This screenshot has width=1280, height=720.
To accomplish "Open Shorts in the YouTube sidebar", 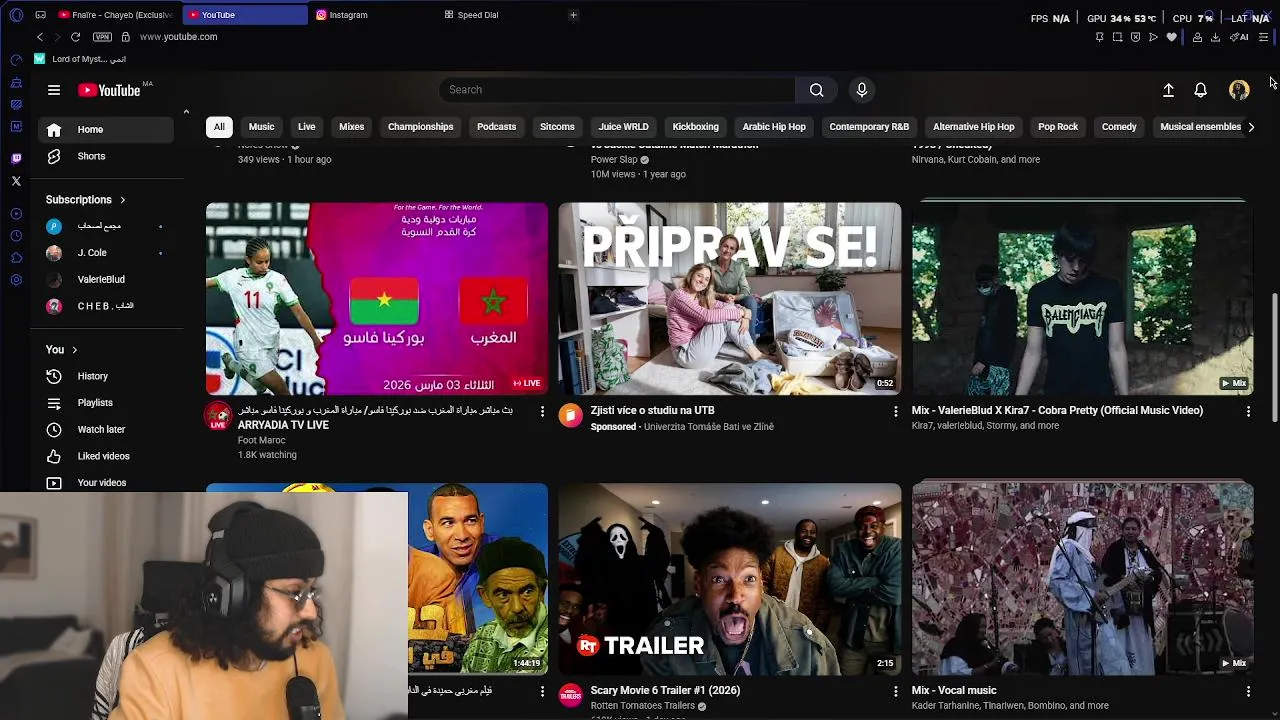I will point(106,157).
